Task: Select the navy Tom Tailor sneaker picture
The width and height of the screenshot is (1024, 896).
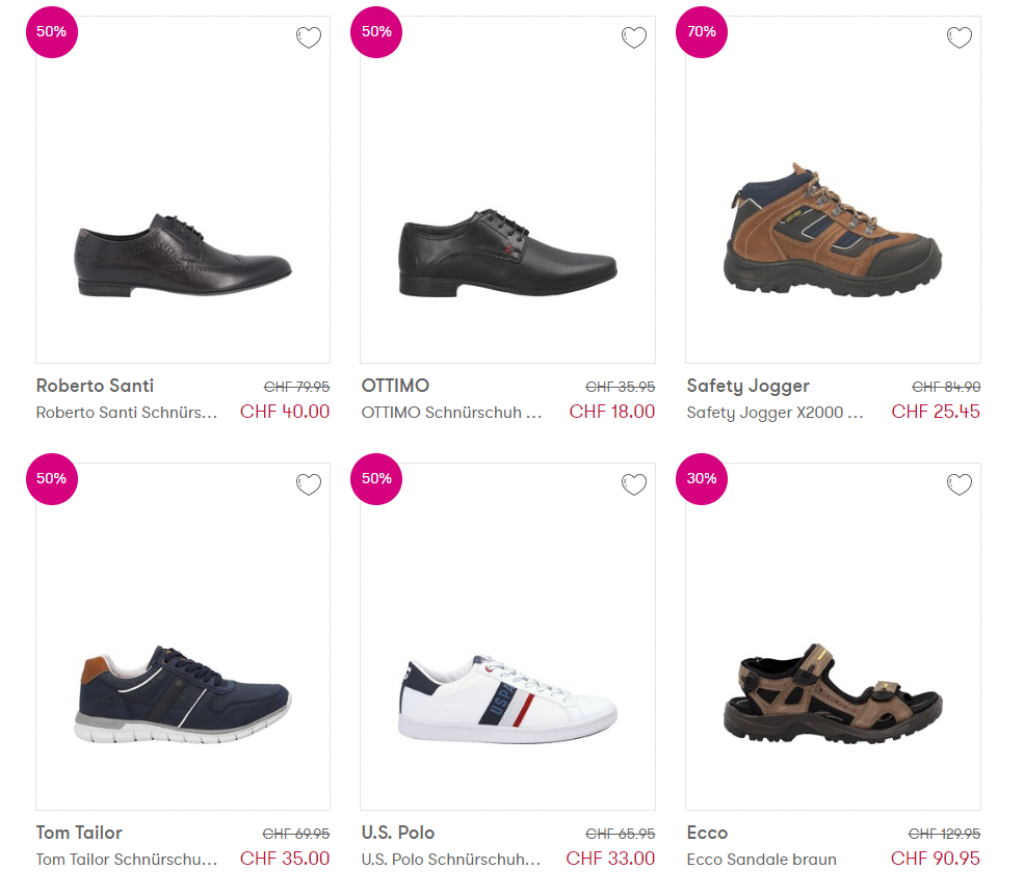Action: click(x=183, y=695)
